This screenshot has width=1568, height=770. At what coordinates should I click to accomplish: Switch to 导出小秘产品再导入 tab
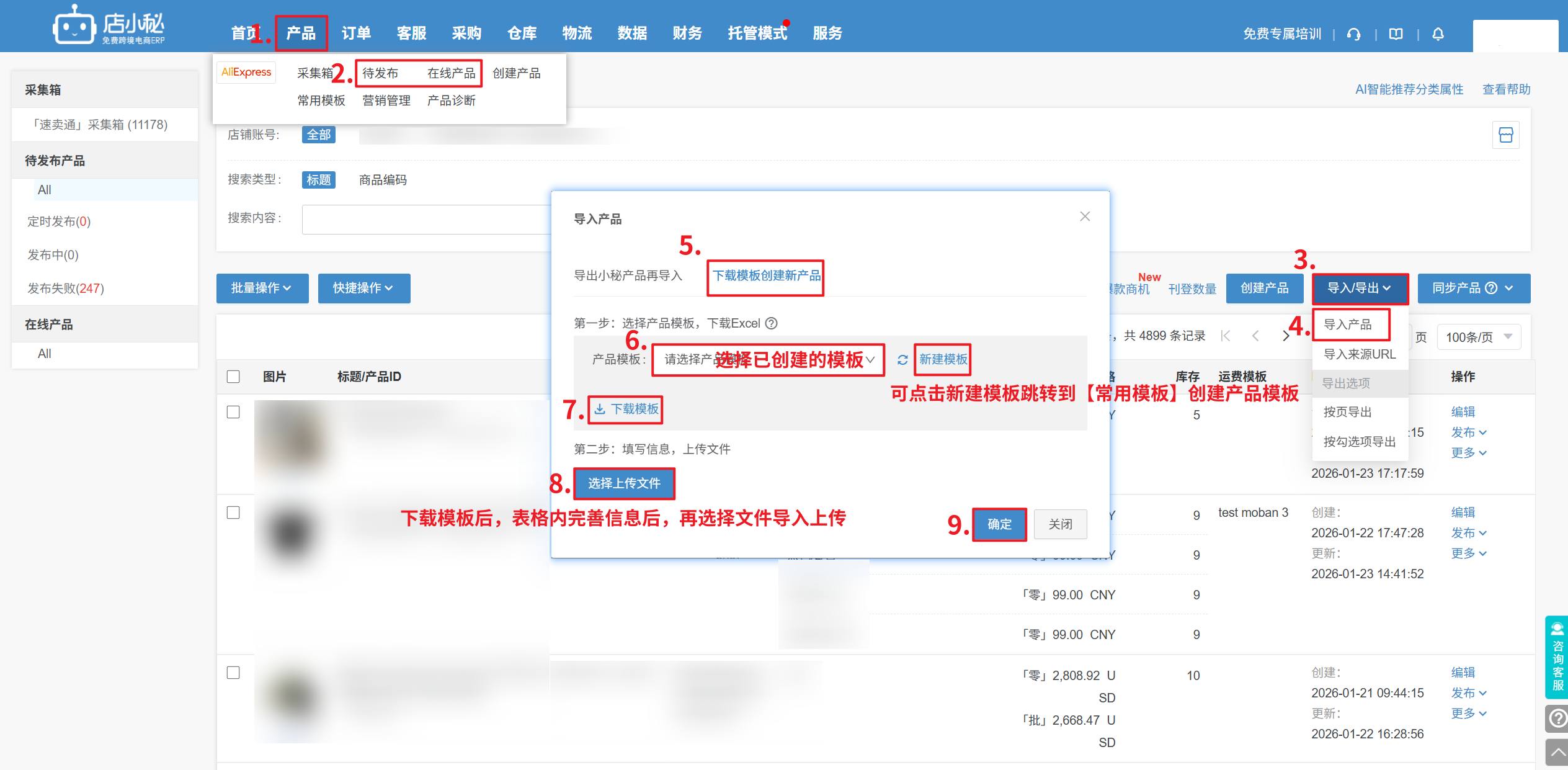click(628, 275)
